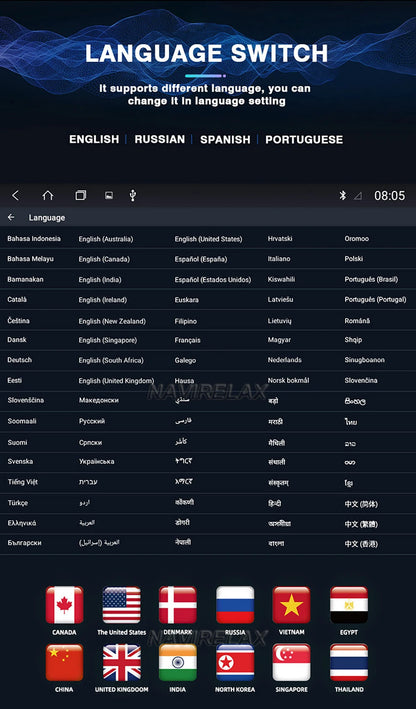Image resolution: width=416 pixels, height=709 pixels.
Task: Click the Canada flag icon
Action: coord(64,605)
